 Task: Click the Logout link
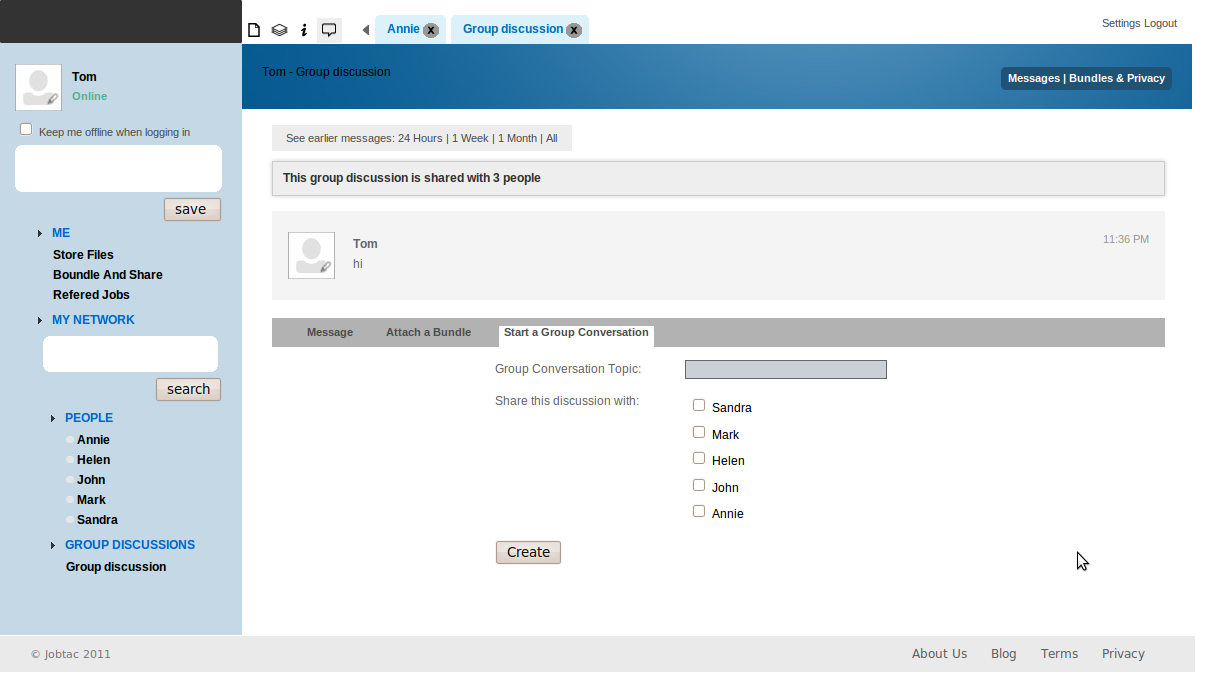[x=1160, y=23]
